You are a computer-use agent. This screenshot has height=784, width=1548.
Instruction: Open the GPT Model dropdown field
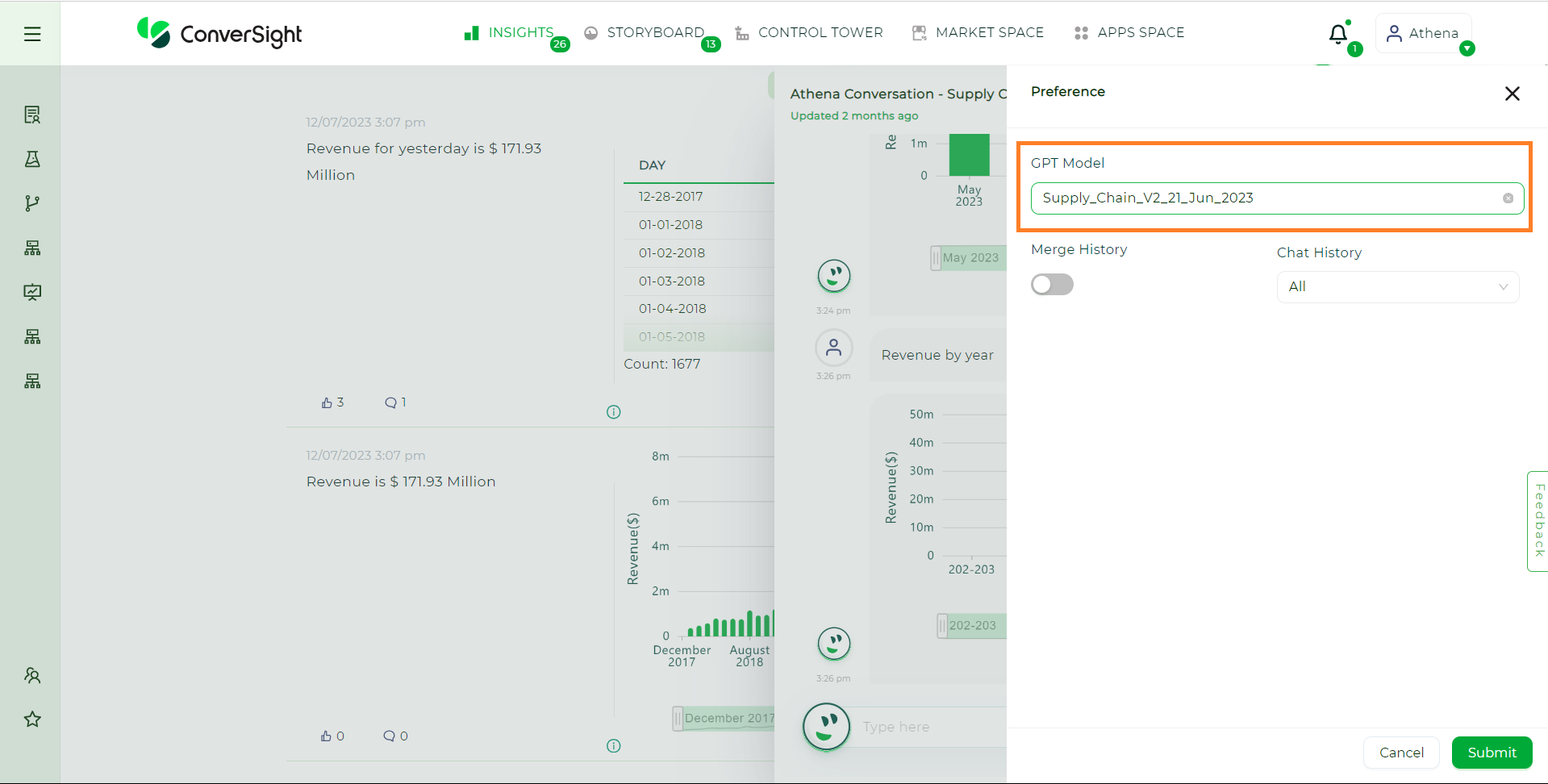(1266, 198)
